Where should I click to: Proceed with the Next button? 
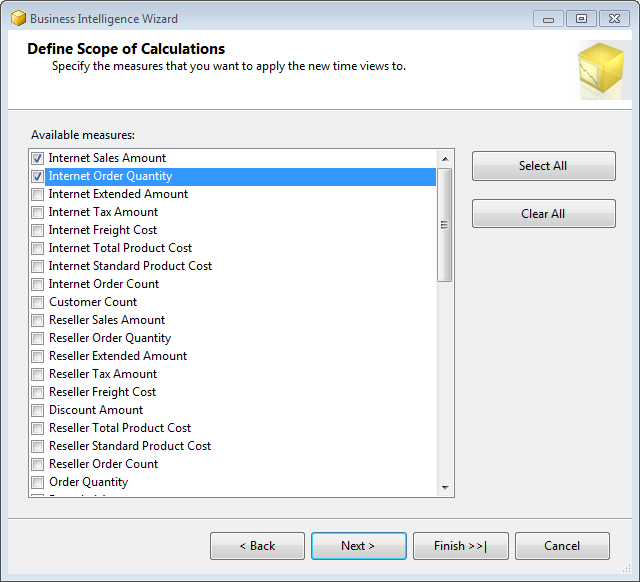pos(358,546)
